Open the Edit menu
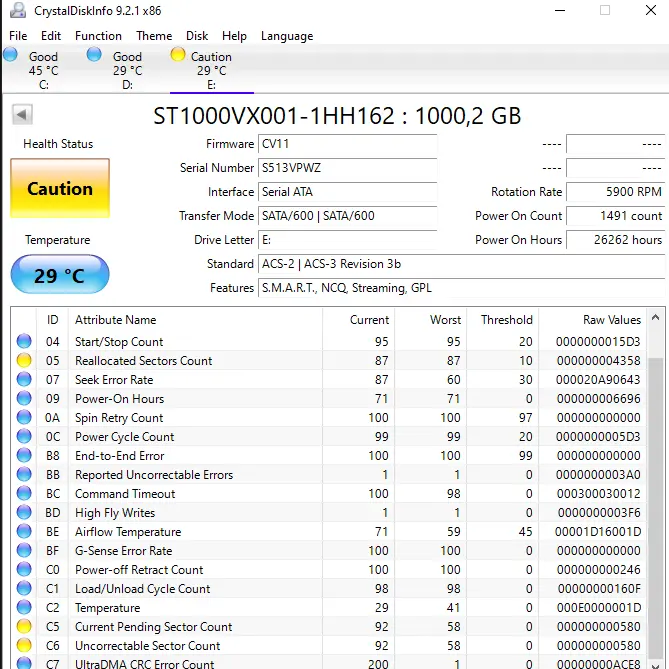Screen dimensions: 669x669 tap(51, 36)
